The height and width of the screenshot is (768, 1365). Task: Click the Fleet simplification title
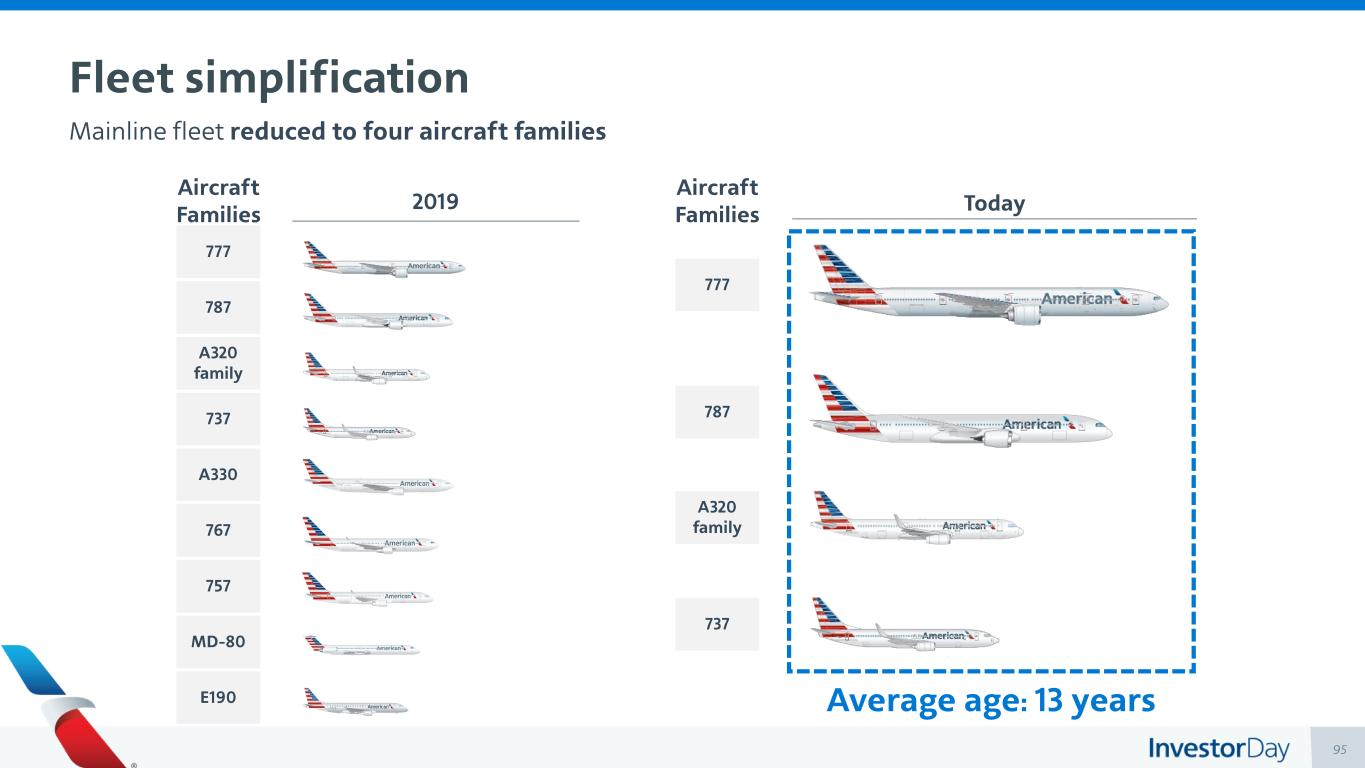pyautogui.click(x=269, y=78)
